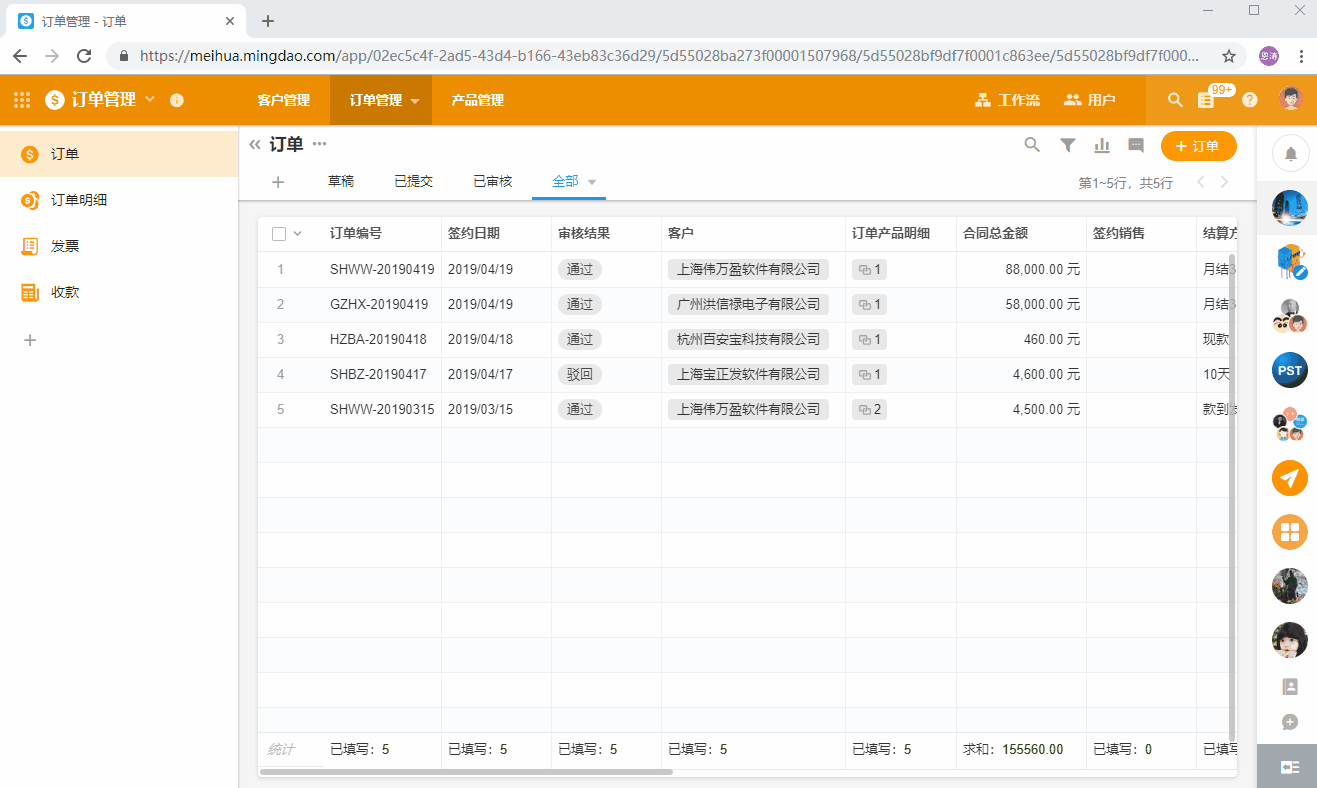Click the help question mark icon

coord(1249,100)
